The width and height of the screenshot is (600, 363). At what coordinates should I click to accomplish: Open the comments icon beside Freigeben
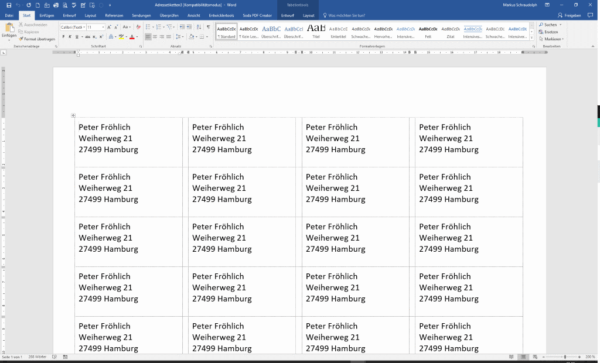pyautogui.click(x=590, y=15)
